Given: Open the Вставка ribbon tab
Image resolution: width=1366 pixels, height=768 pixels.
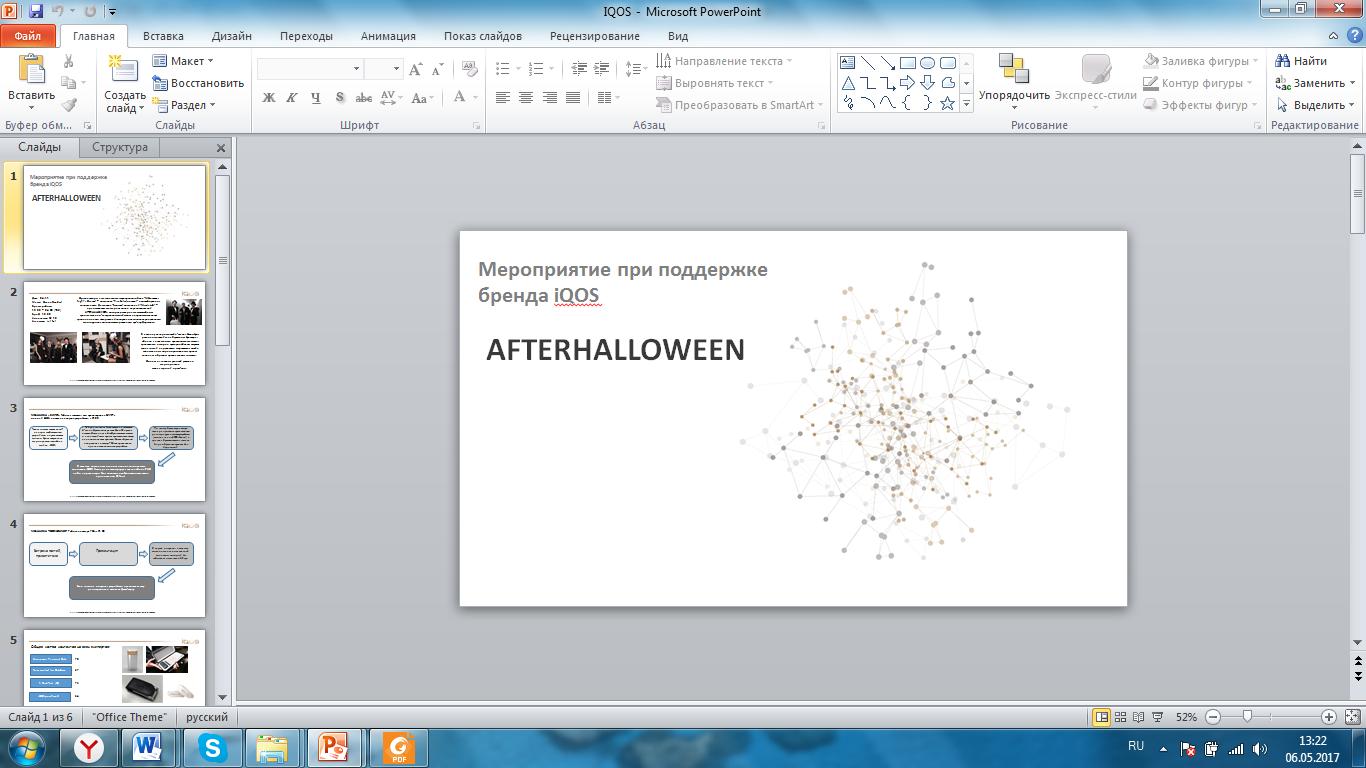Looking at the screenshot, I should 163,36.
